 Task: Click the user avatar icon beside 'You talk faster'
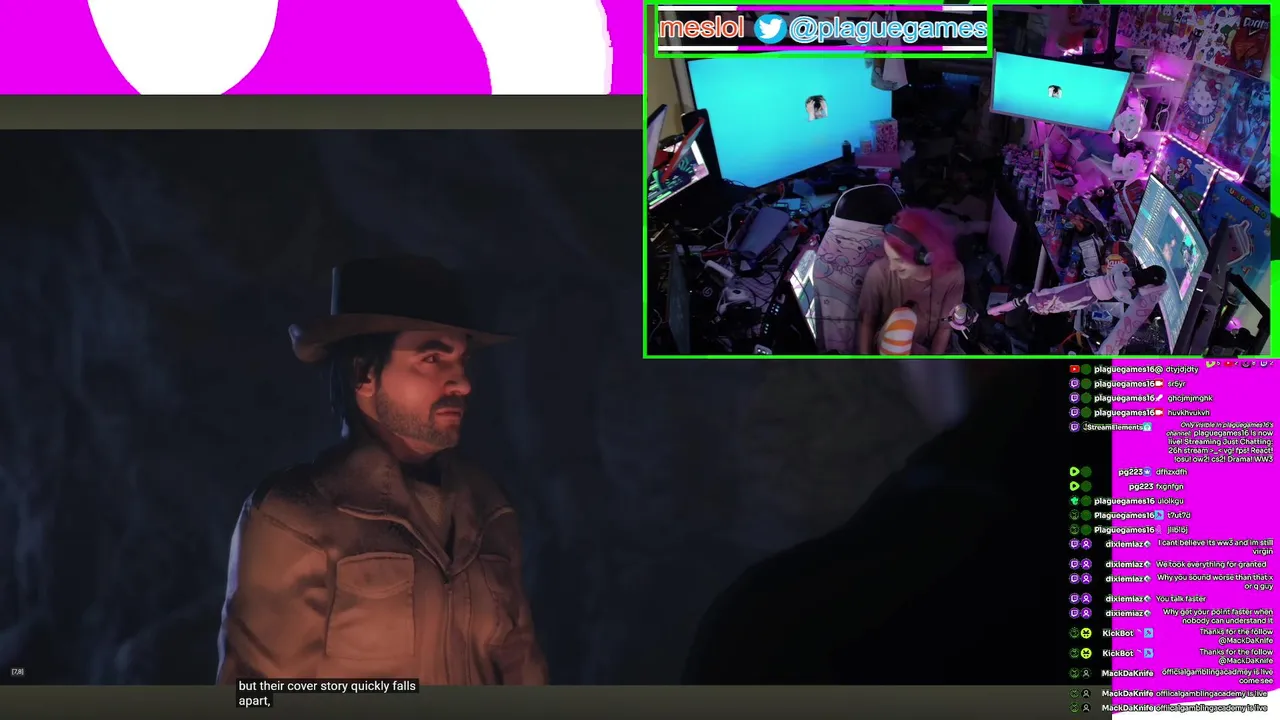coord(1086,599)
